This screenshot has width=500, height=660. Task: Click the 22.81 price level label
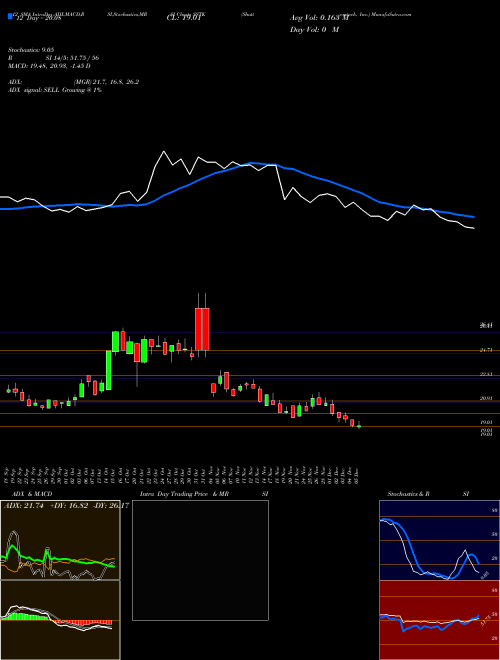tap(486, 375)
